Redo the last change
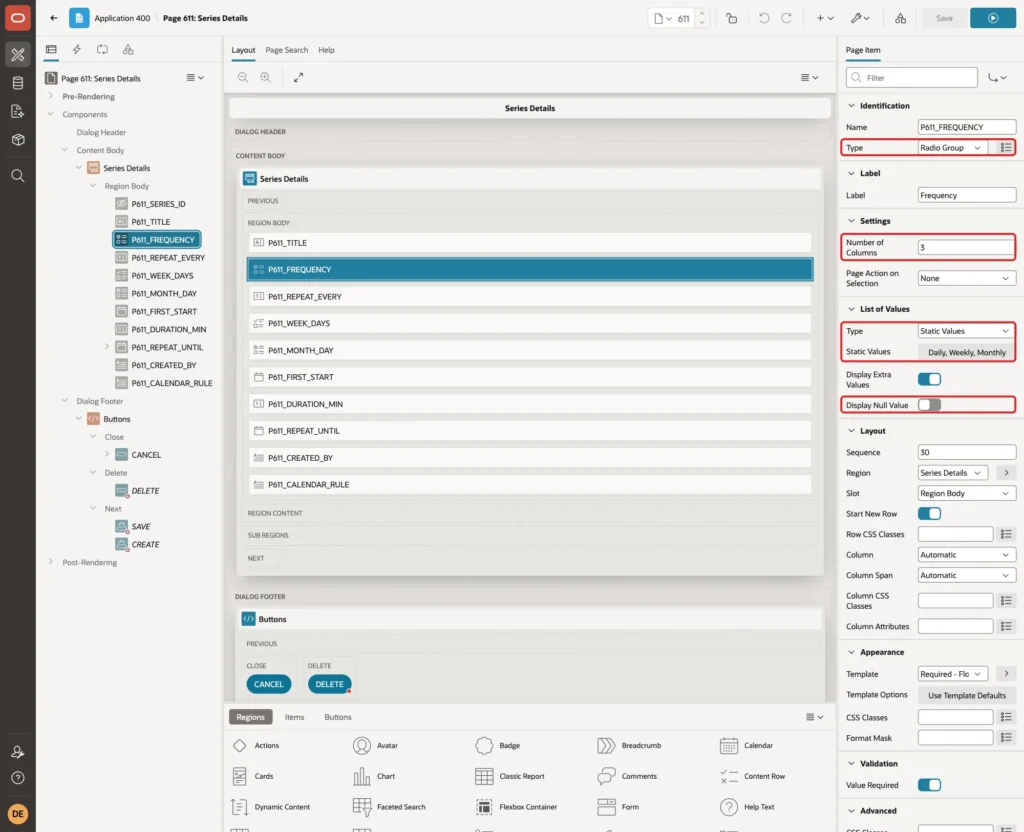Viewport: 1024px width, 832px height. coord(786,18)
